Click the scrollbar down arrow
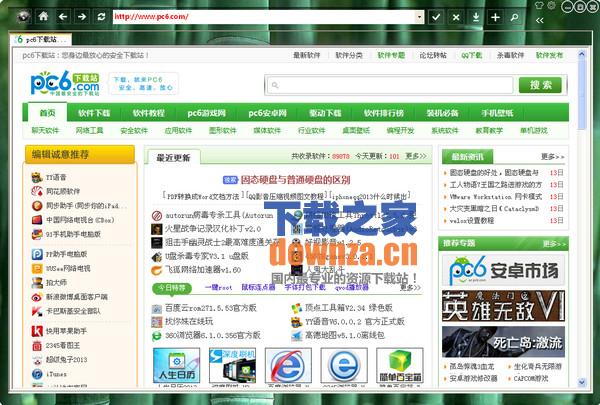This screenshot has height=405, width=600. point(582,382)
